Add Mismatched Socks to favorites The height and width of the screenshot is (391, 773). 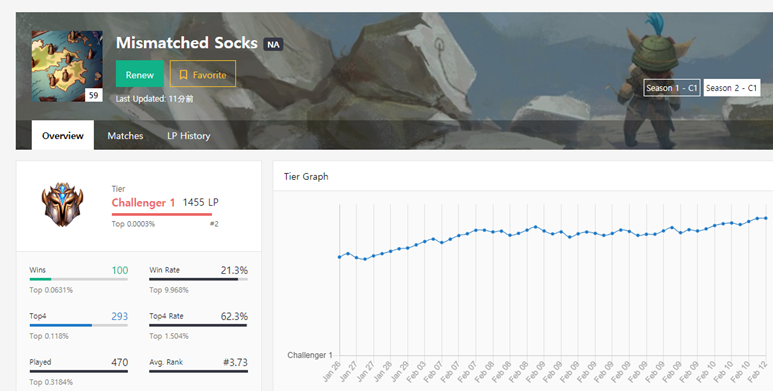click(203, 74)
